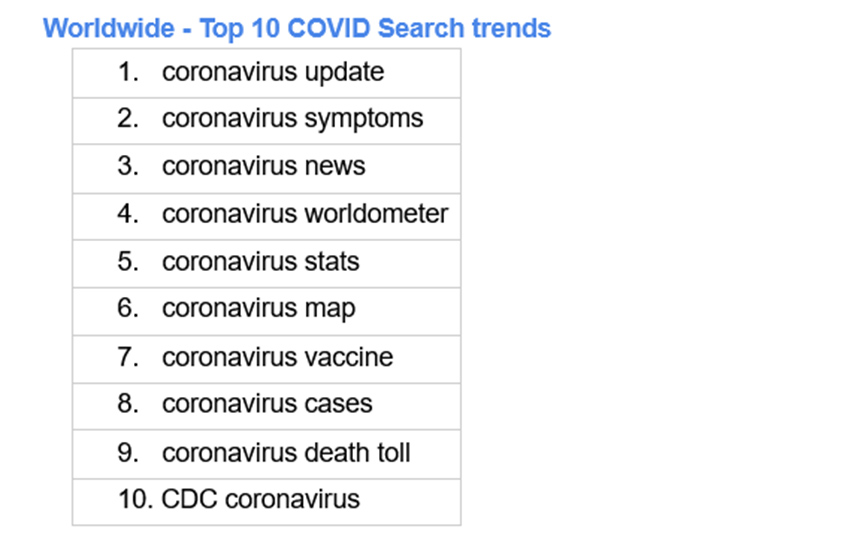This screenshot has height=538, width=868.
Task: Select the "coronavirus death toll" row
Action: [286, 452]
